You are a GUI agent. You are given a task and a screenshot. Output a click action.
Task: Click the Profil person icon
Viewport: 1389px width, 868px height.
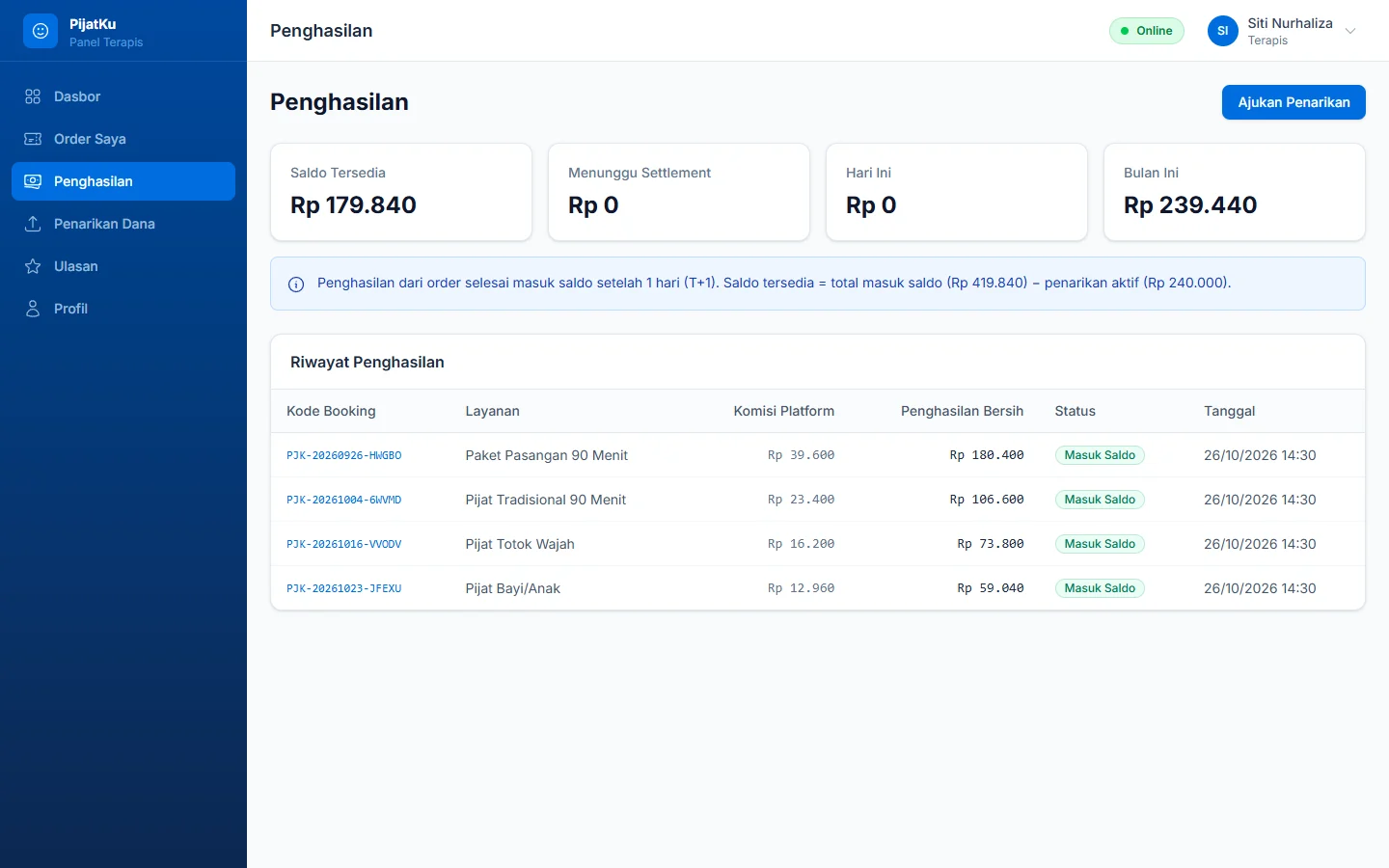click(33, 309)
